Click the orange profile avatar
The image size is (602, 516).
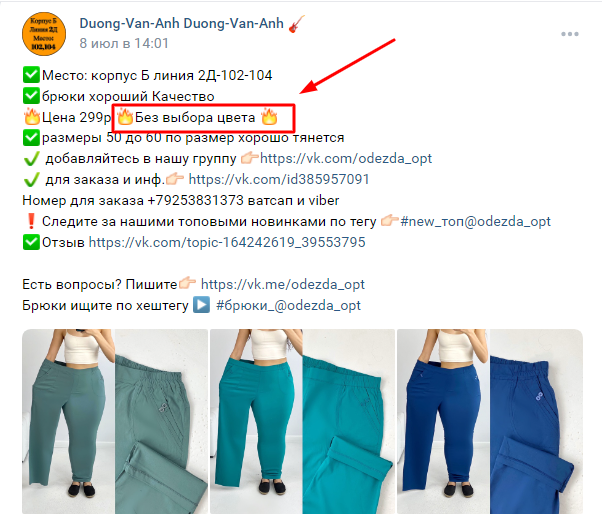pos(44,34)
